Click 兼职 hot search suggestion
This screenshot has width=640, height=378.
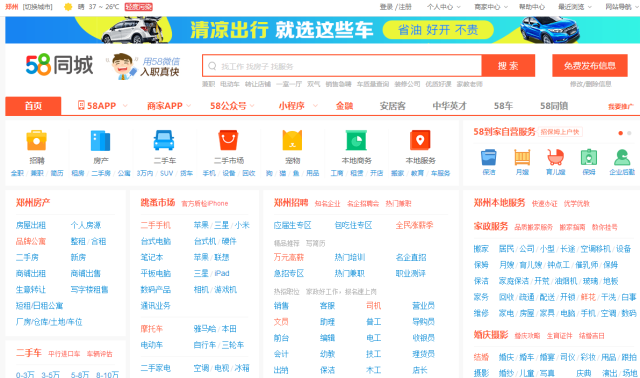pyautogui.click(x=208, y=84)
